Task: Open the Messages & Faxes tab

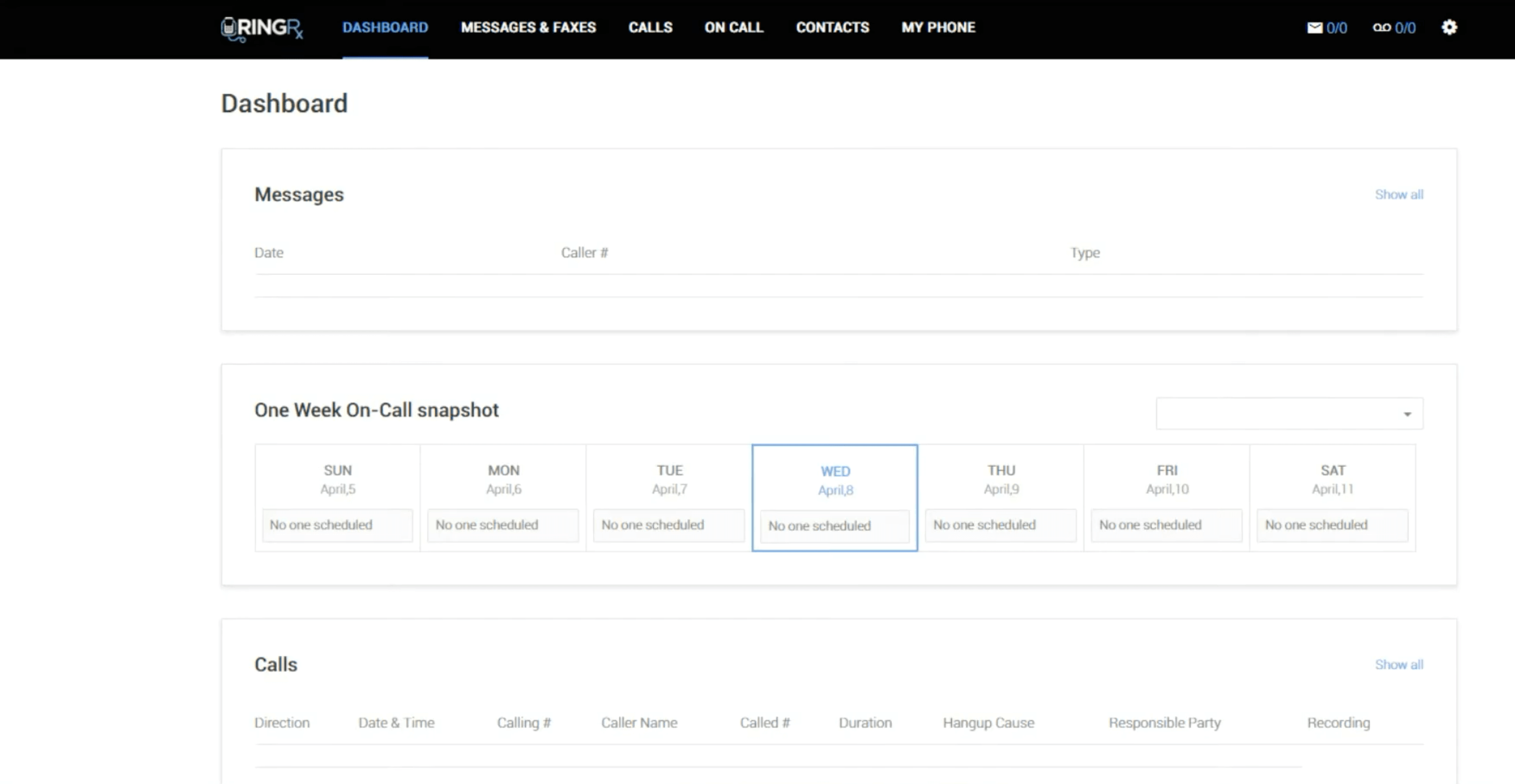Action: click(x=528, y=28)
